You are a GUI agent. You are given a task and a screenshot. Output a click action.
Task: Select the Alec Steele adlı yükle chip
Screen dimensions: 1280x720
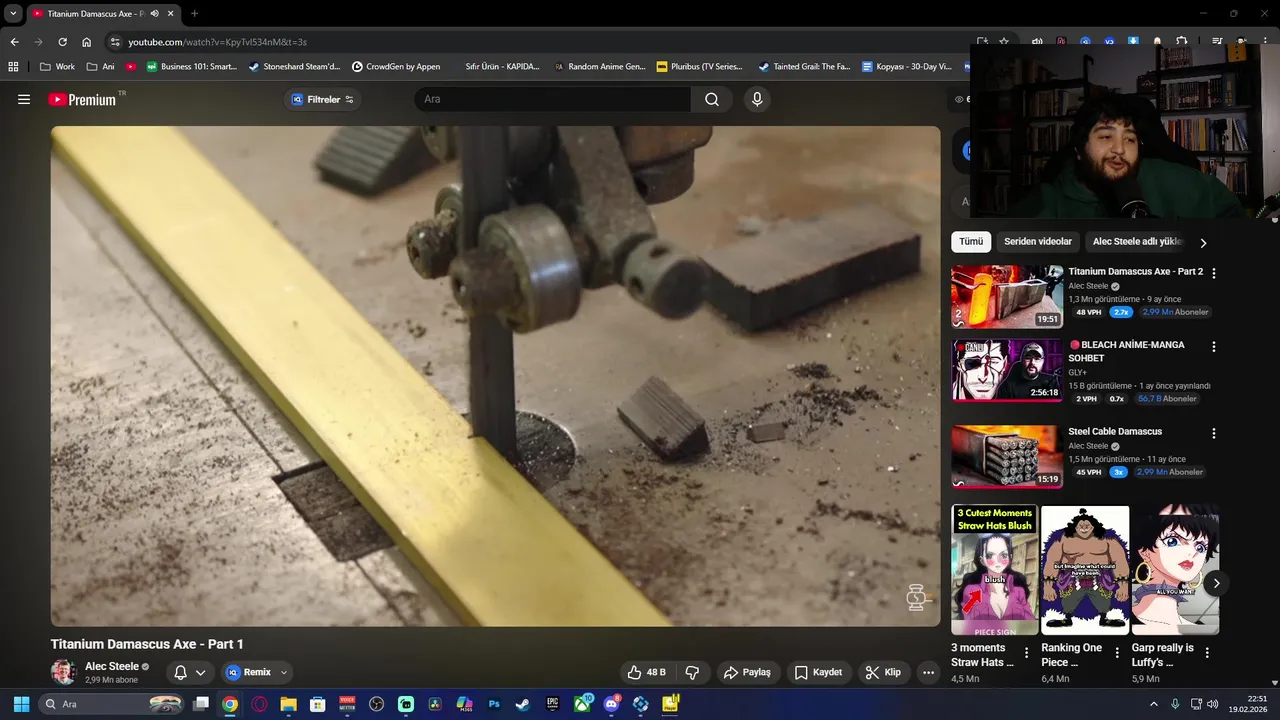pyautogui.click(x=1137, y=241)
